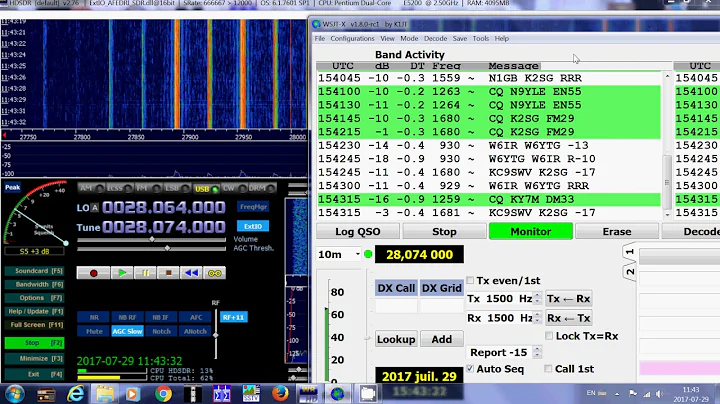Open the WSJT-X View menu
720x404 pixels.
coord(387,39)
